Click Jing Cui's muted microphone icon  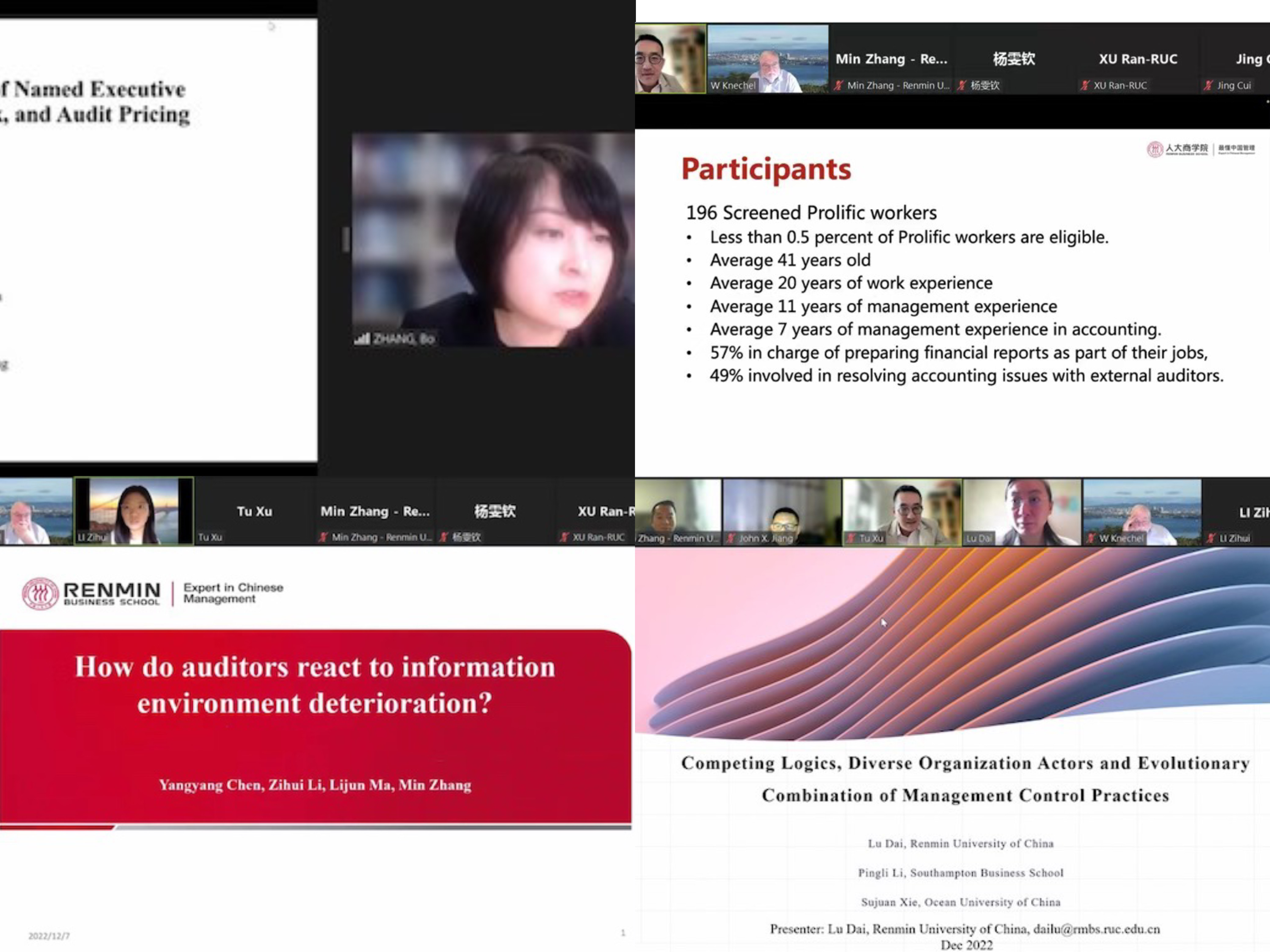(1208, 85)
